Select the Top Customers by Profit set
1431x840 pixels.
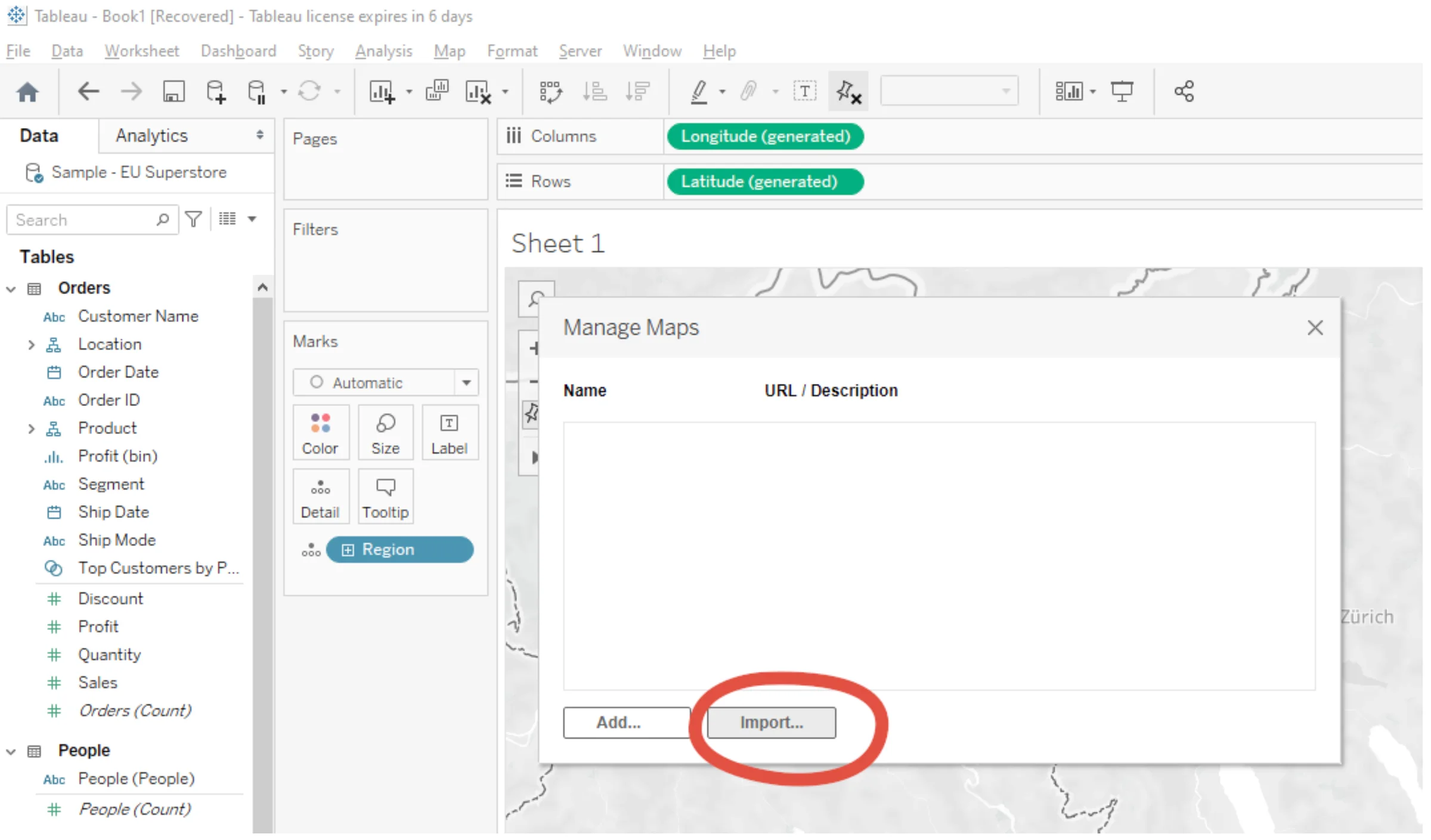pos(159,568)
